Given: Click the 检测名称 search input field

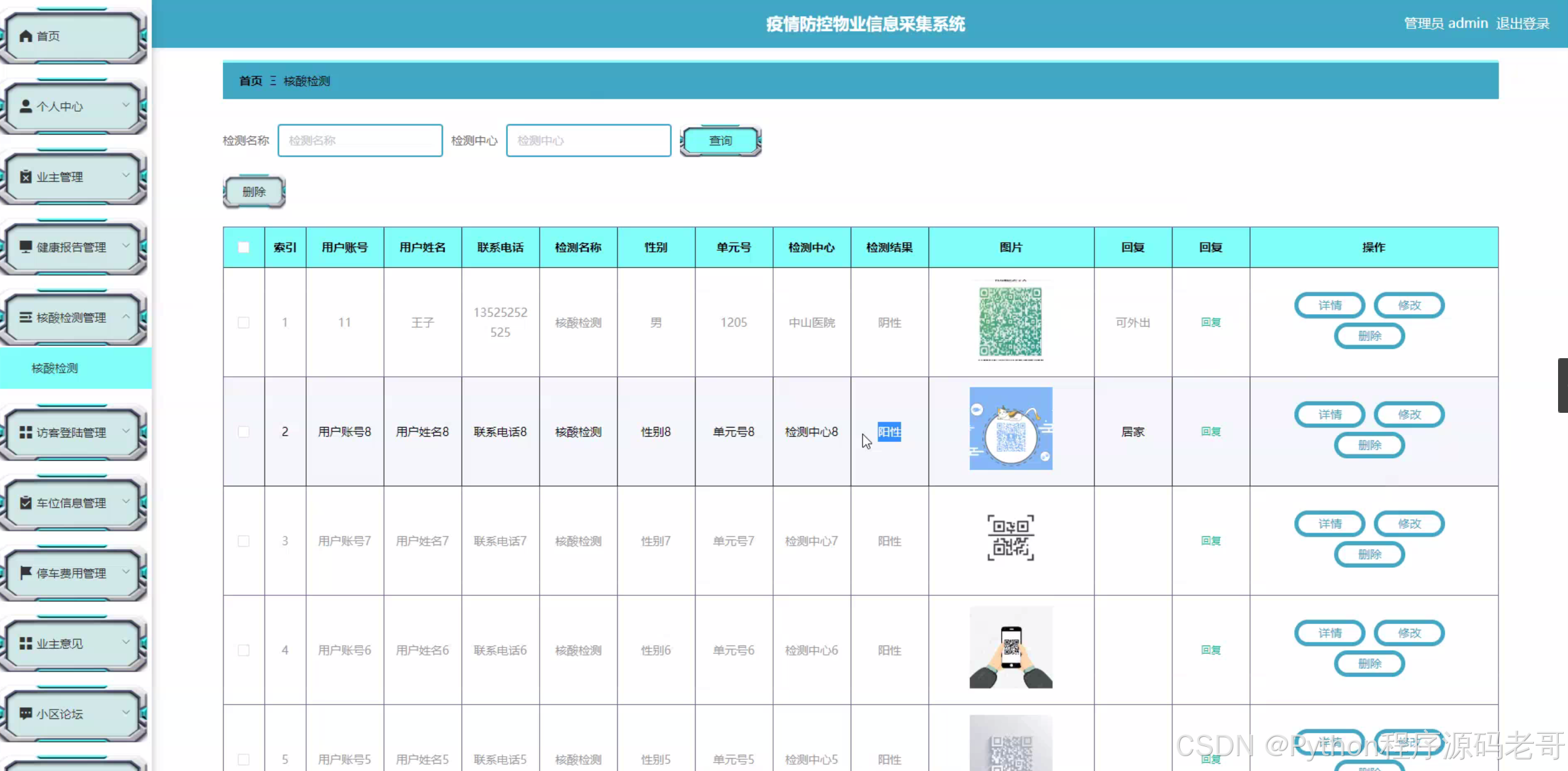Looking at the screenshot, I should click(360, 141).
